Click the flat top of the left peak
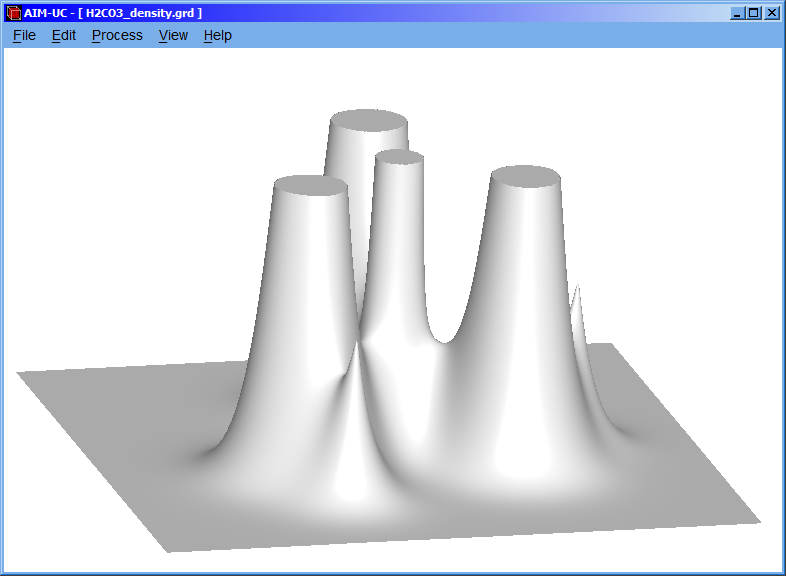 310,185
